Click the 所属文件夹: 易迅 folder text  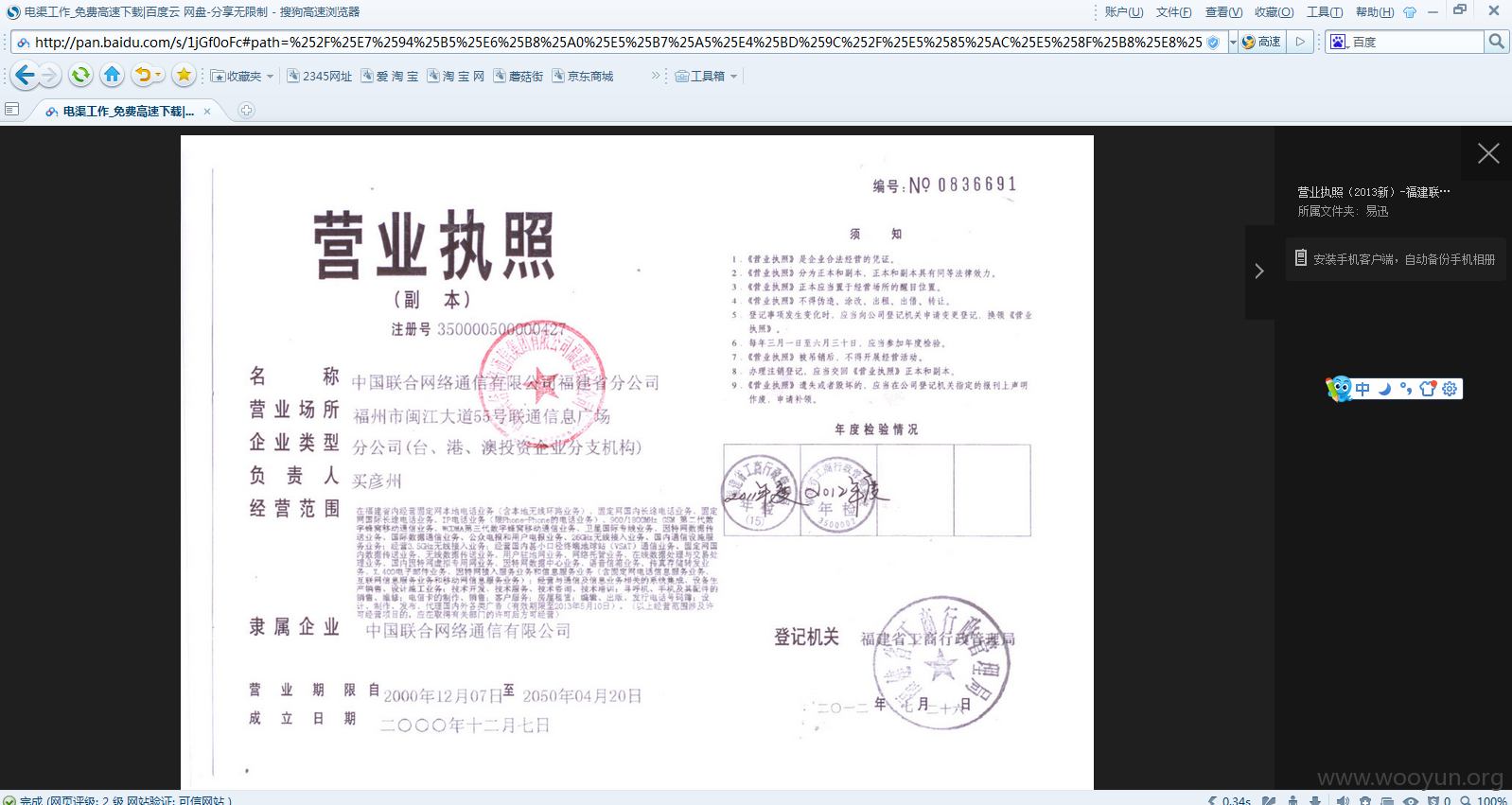(1343, 211)
